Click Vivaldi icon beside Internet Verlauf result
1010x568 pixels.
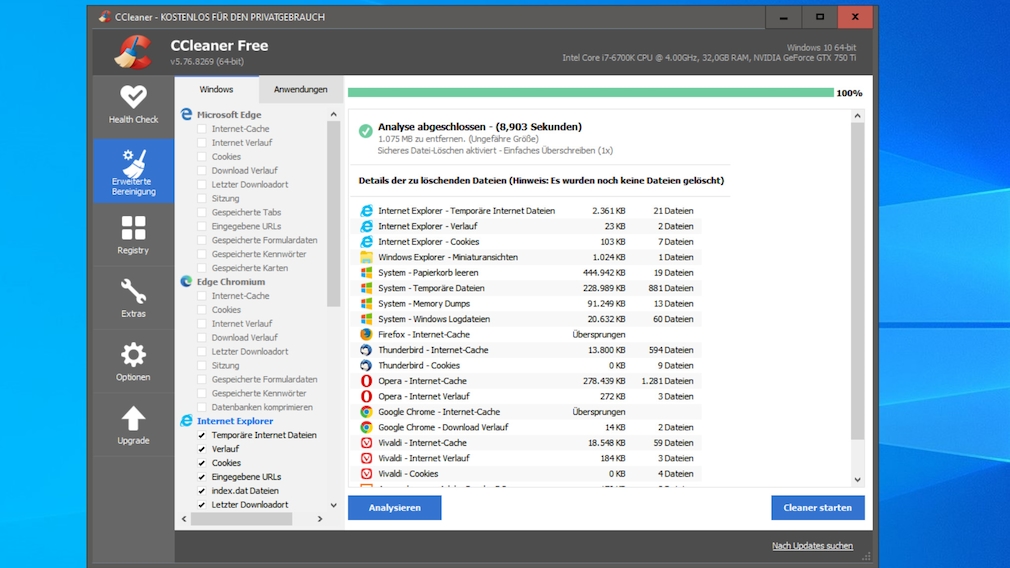pyautogui.click(x=366, y=458)
